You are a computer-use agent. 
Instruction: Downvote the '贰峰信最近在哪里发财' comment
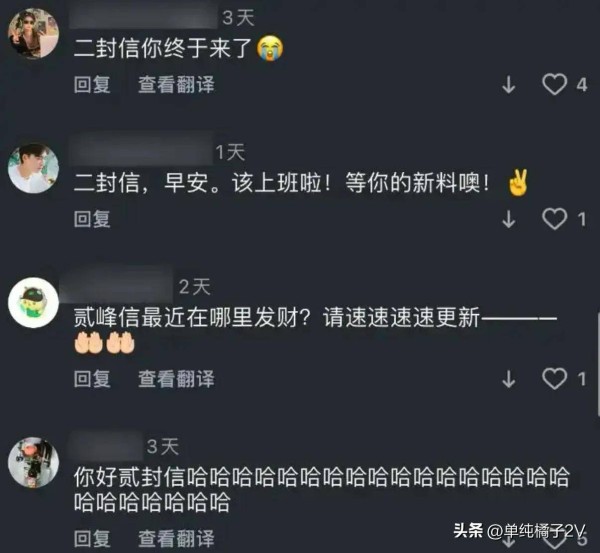point(509,379)
